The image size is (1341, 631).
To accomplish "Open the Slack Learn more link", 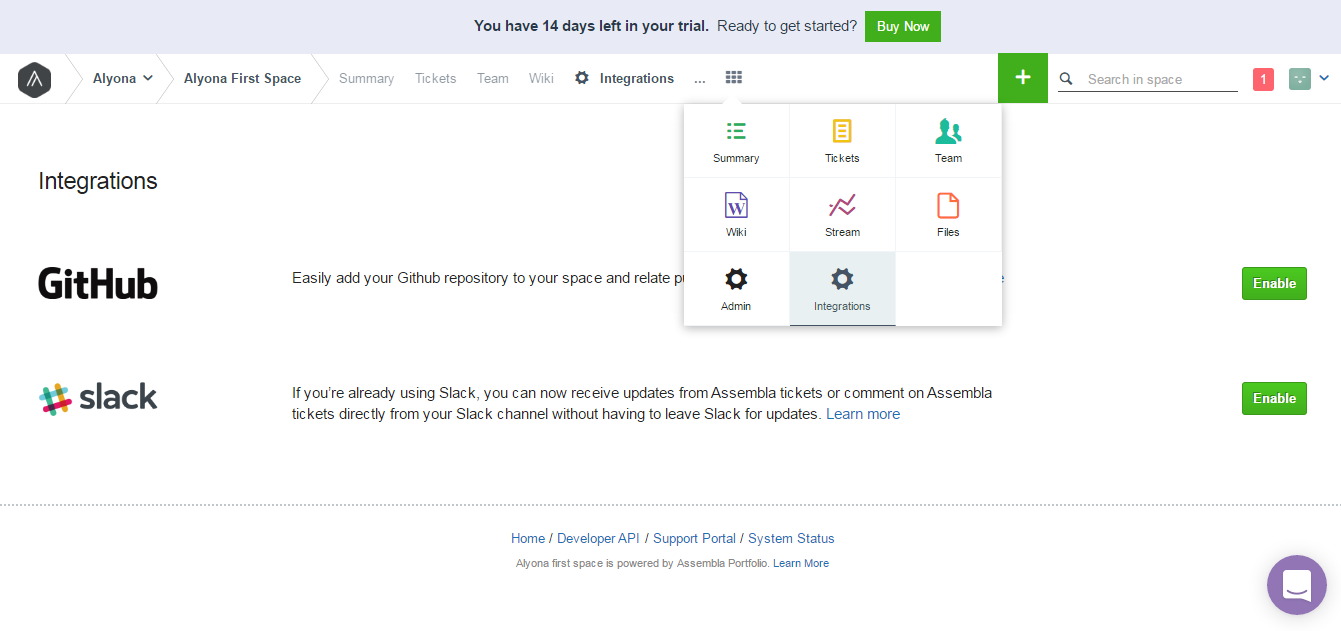I will click(x=863, y=414).
